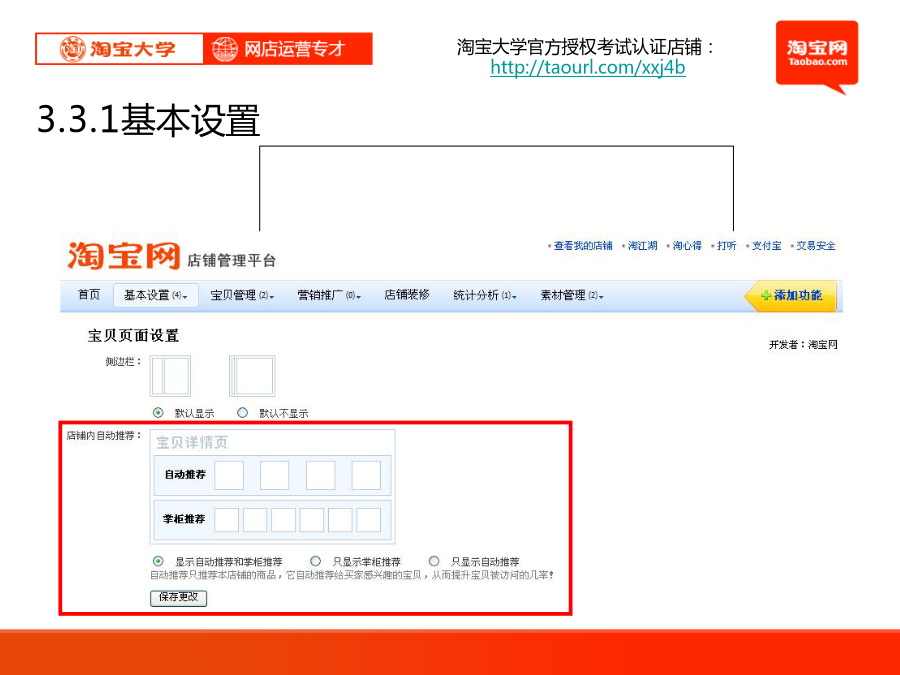Image resolution: width=900 pixels, height=675 pixels.
Task: Select the sidebar layout thumbnail above 默认显示
Action: click(x=170, y=376)
